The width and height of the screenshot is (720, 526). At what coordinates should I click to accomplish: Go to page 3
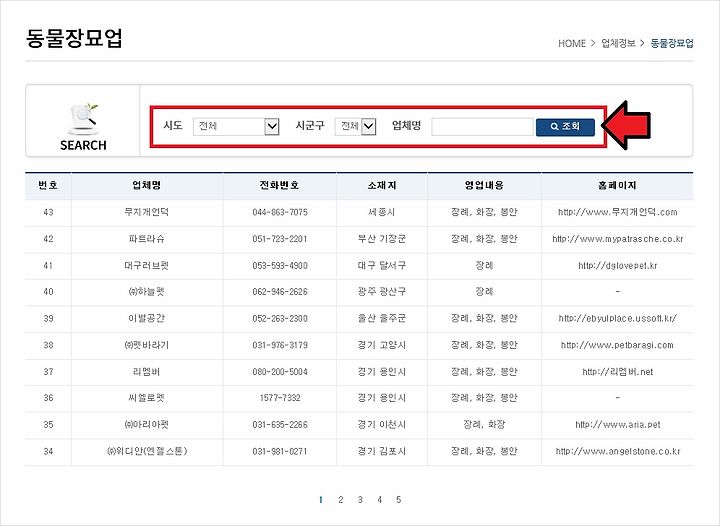point(360,499)
